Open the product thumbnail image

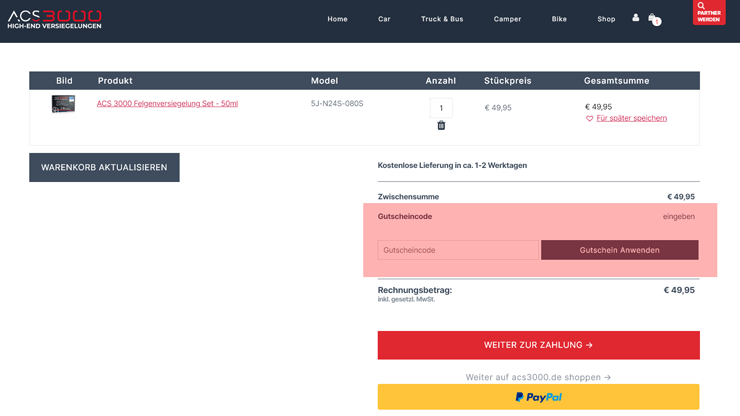point(63,104)
